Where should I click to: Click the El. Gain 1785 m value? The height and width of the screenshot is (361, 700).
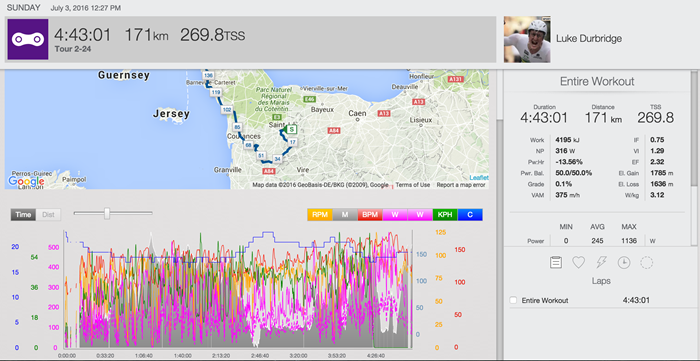click(x=661, y=173)
